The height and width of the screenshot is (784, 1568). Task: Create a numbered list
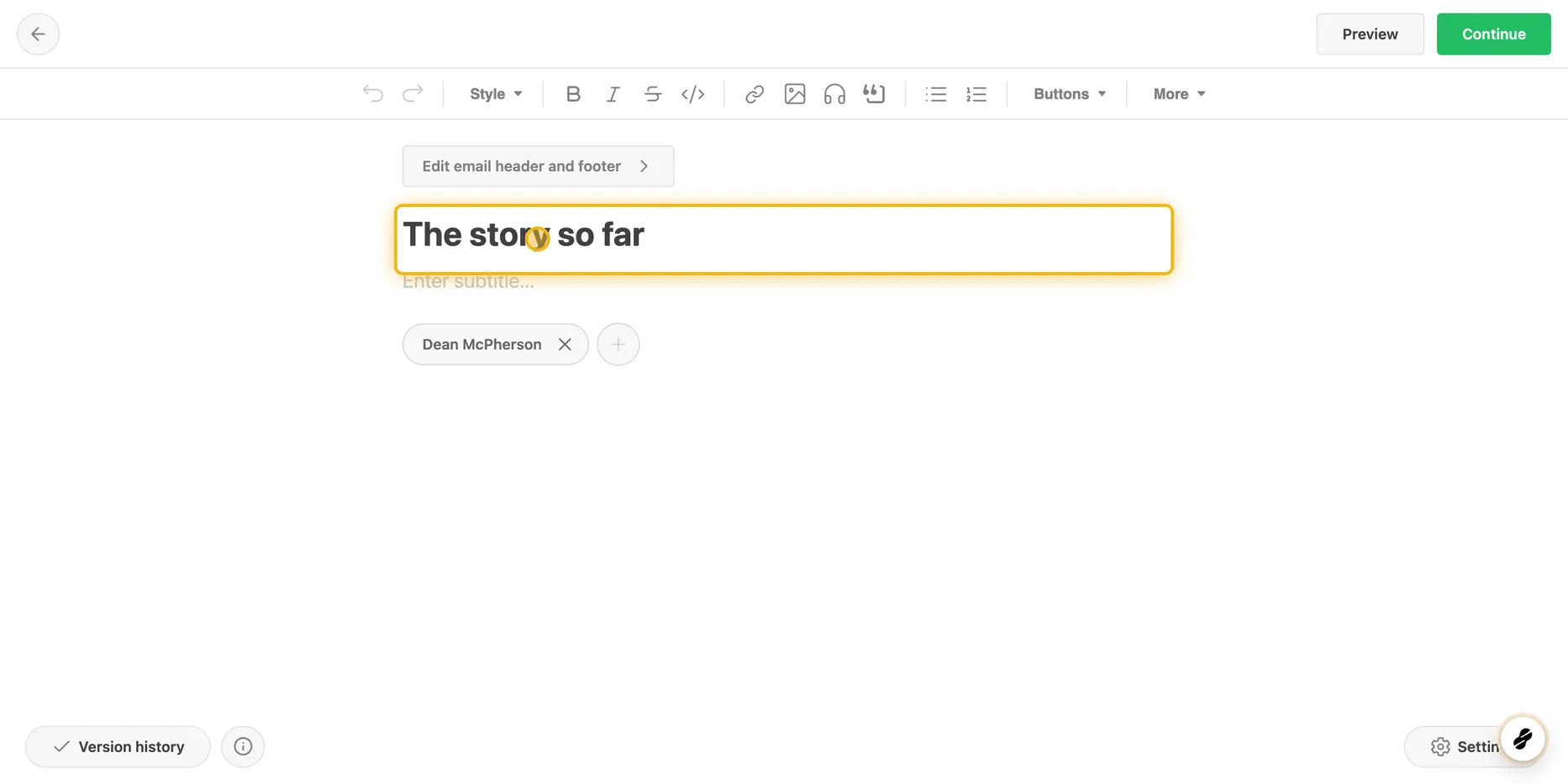(976, 94)
